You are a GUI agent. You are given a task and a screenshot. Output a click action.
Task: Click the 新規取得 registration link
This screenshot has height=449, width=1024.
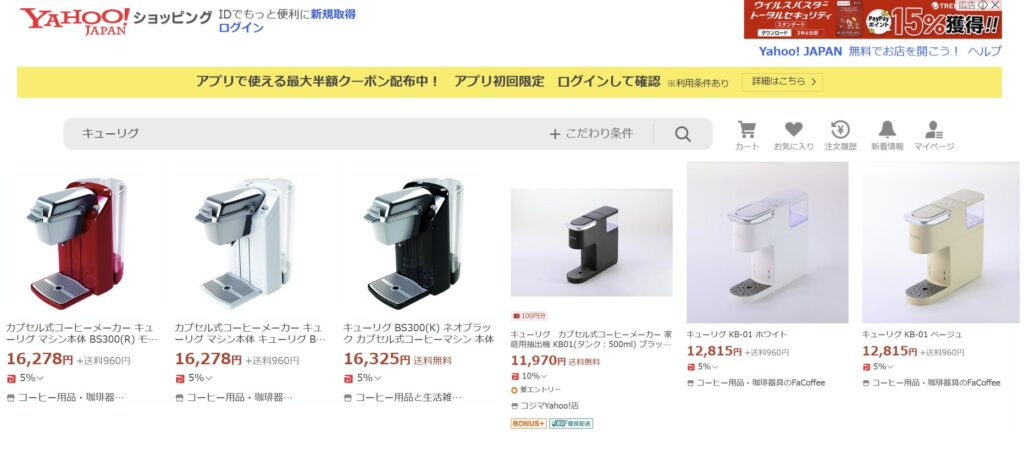click(x=333, y=14)
